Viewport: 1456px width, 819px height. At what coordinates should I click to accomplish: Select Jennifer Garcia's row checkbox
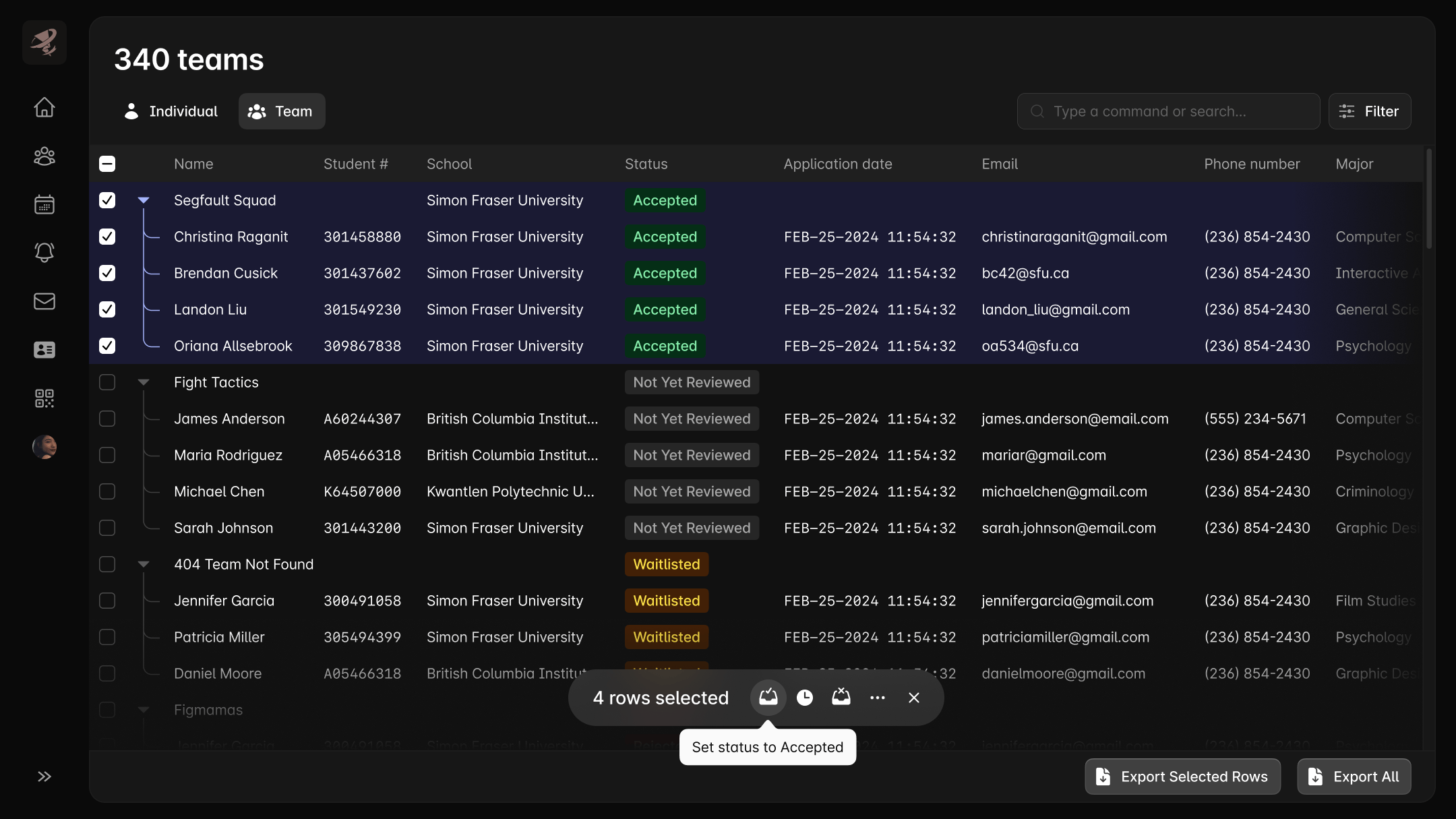(107, 601)
